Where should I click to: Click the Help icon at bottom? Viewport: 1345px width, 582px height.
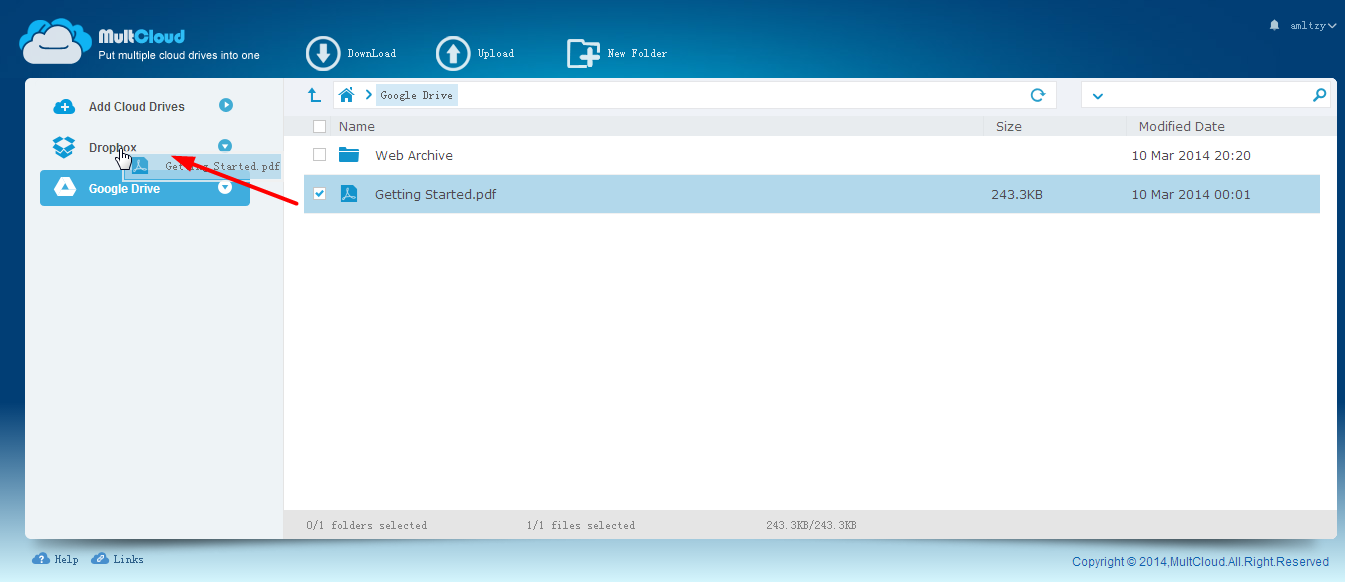coord(41,559)
